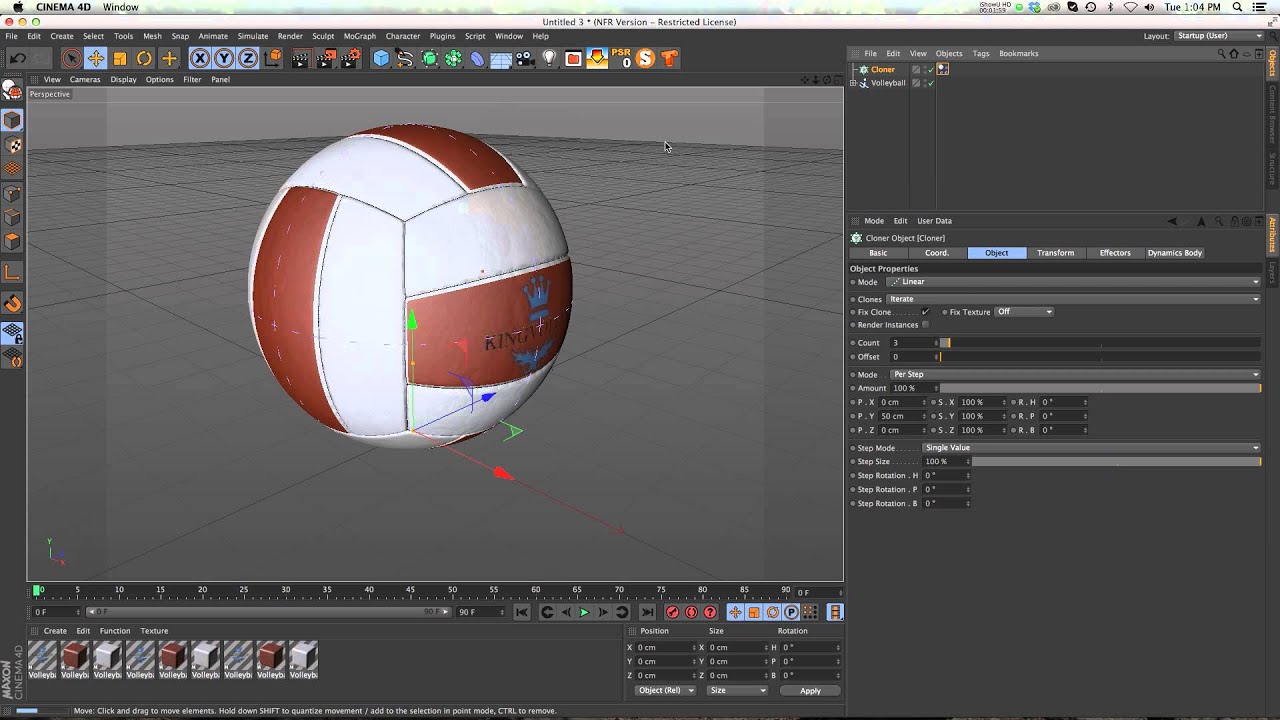Open the viewport Cameras menu
Image resolution: width=1280 pixels, height=720 pixels.
point(85,79)
